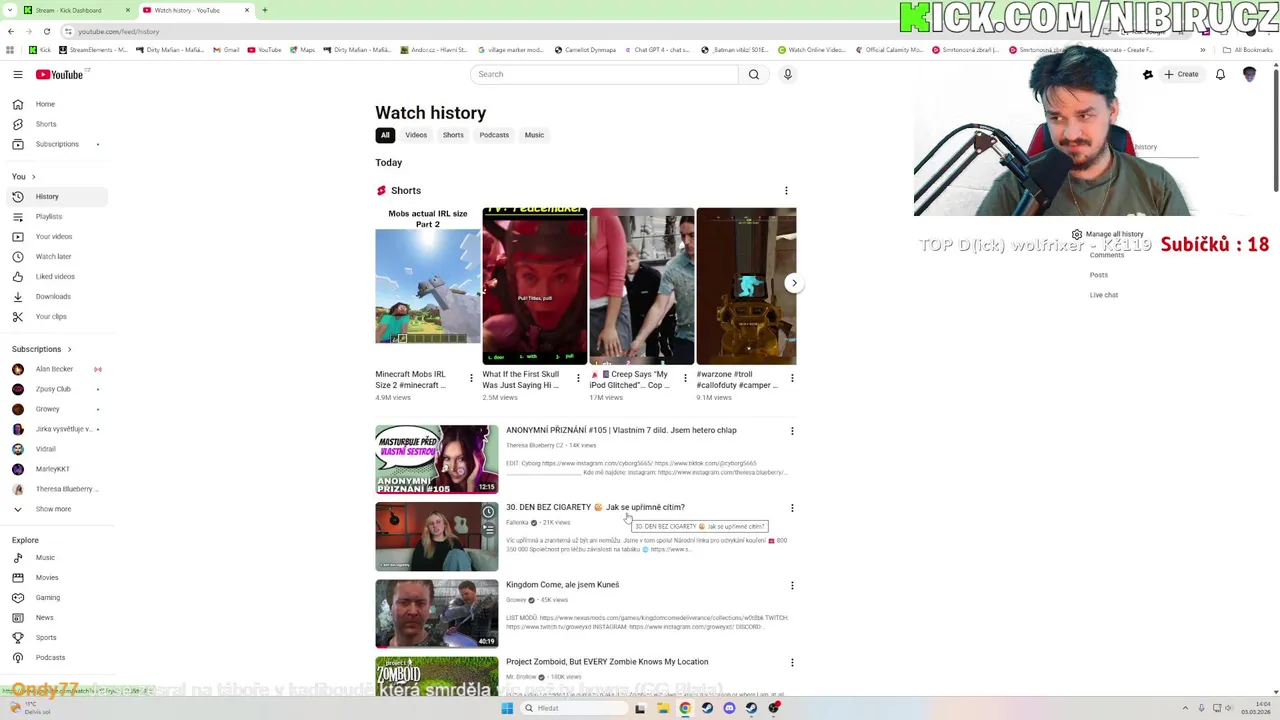Viewport: 1280px width, 720px height.
Task: Open ANONYMNÍ PŘIZNÁNÍ #105 video thumbnail
Action: click(436, 459)
